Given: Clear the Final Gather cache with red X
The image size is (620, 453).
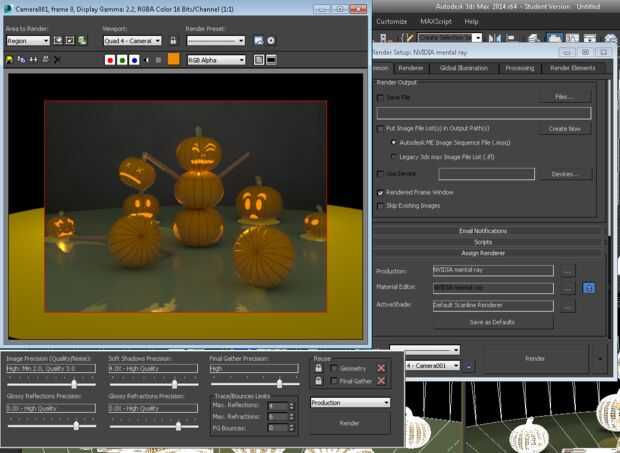Looking at the screenshot, I should [x=381, y=381].
